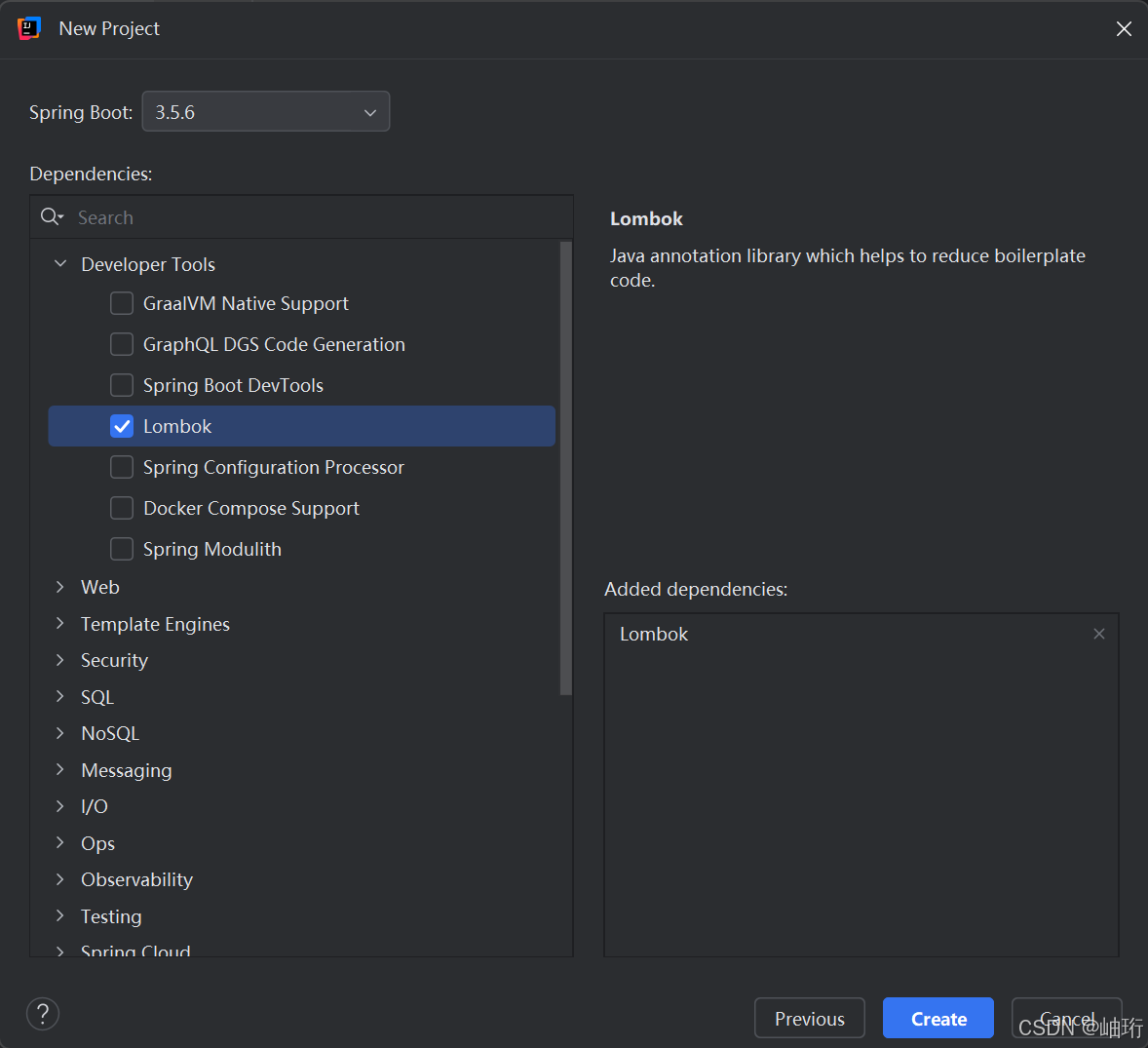Image resolution: width=1148 pixels, height=1048 pixels.
Task: Open the Spring Boot version dropdown
Action: [x=266, y=111]
